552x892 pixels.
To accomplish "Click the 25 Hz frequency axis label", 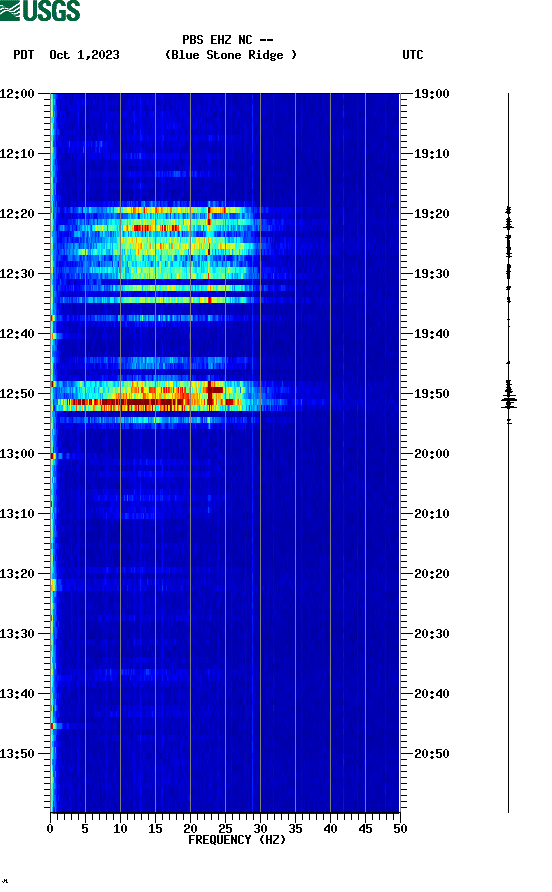I will tap(225, 829).
